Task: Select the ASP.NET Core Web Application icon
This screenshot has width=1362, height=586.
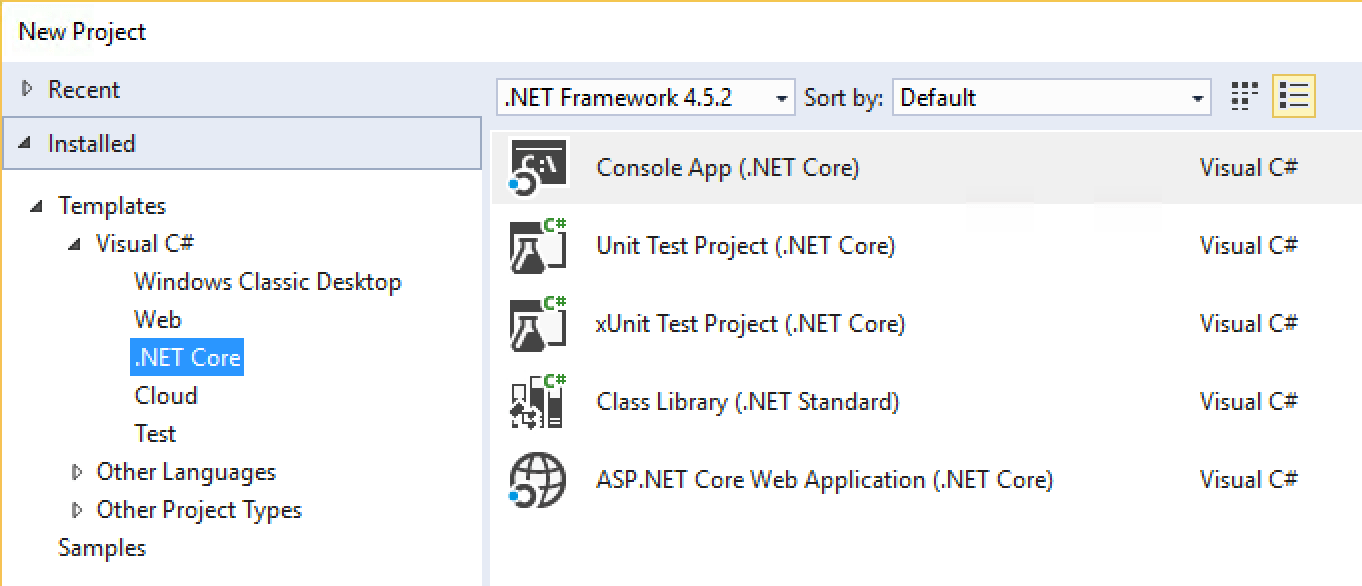Action: pos(537,479)
